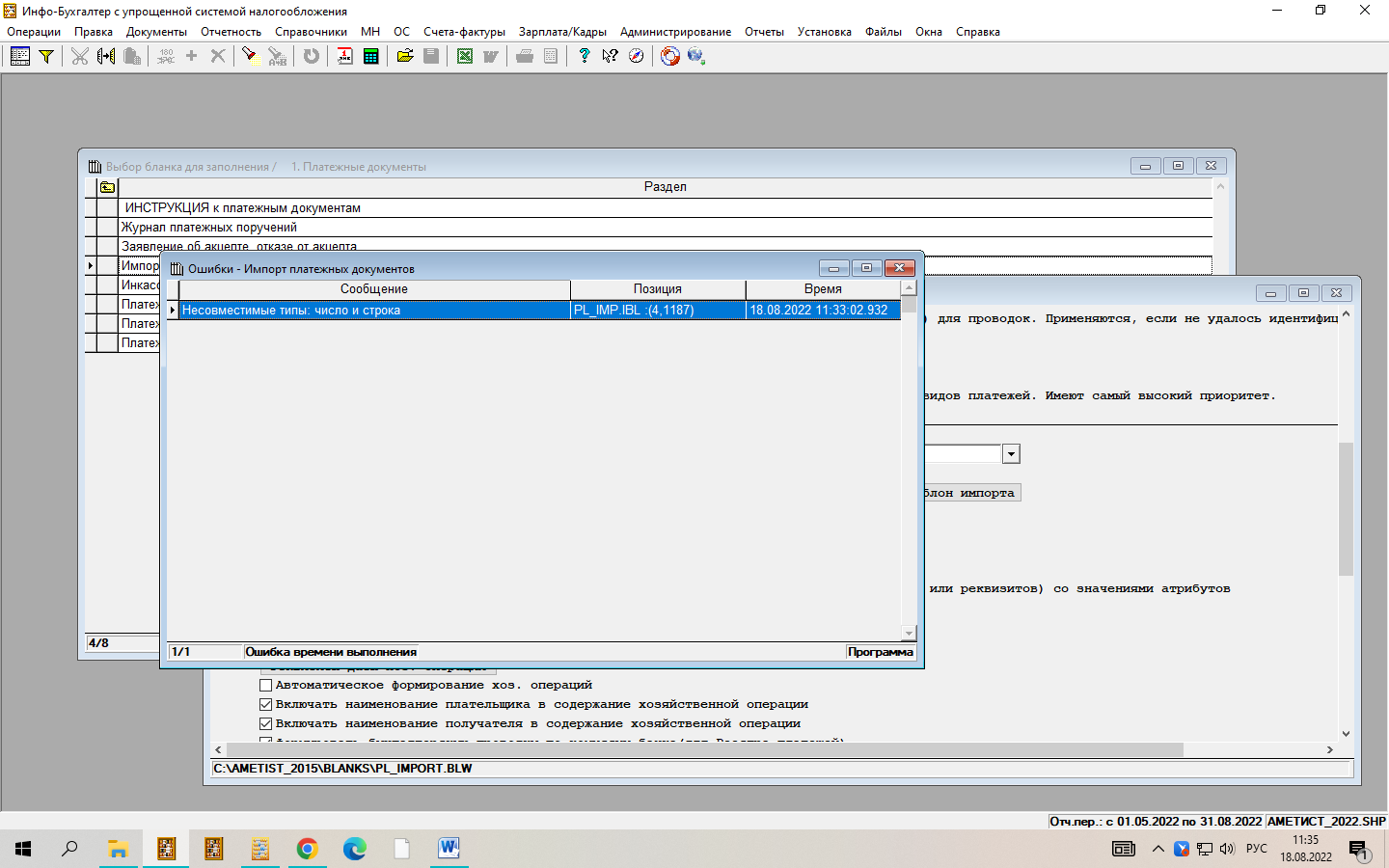Open the Справка menu

[x=977, y=32]
